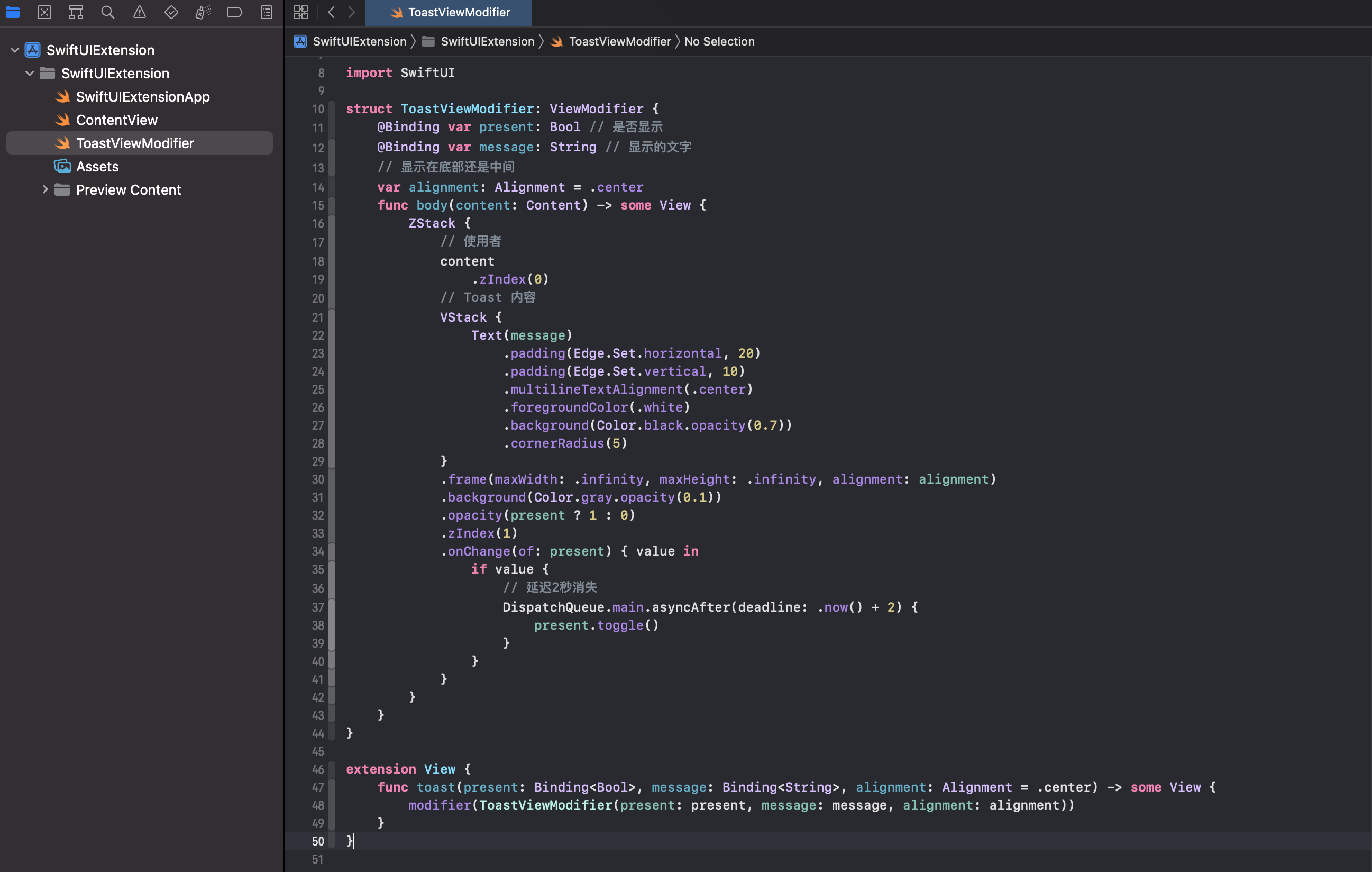Click the code folding ribbon at line 37
Screen dimensions: 1372x872
332,607
